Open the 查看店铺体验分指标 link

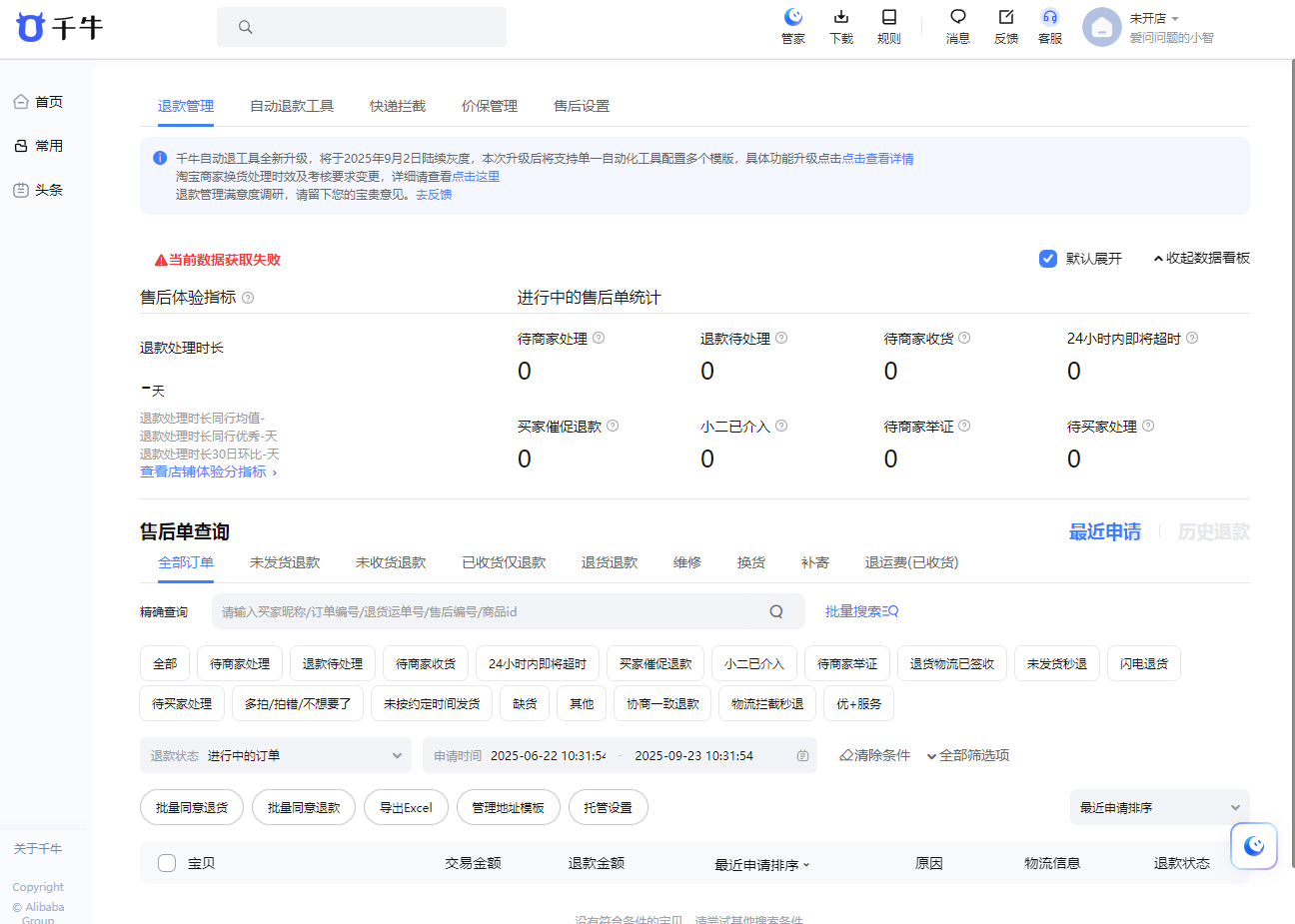tap(209, 471)
